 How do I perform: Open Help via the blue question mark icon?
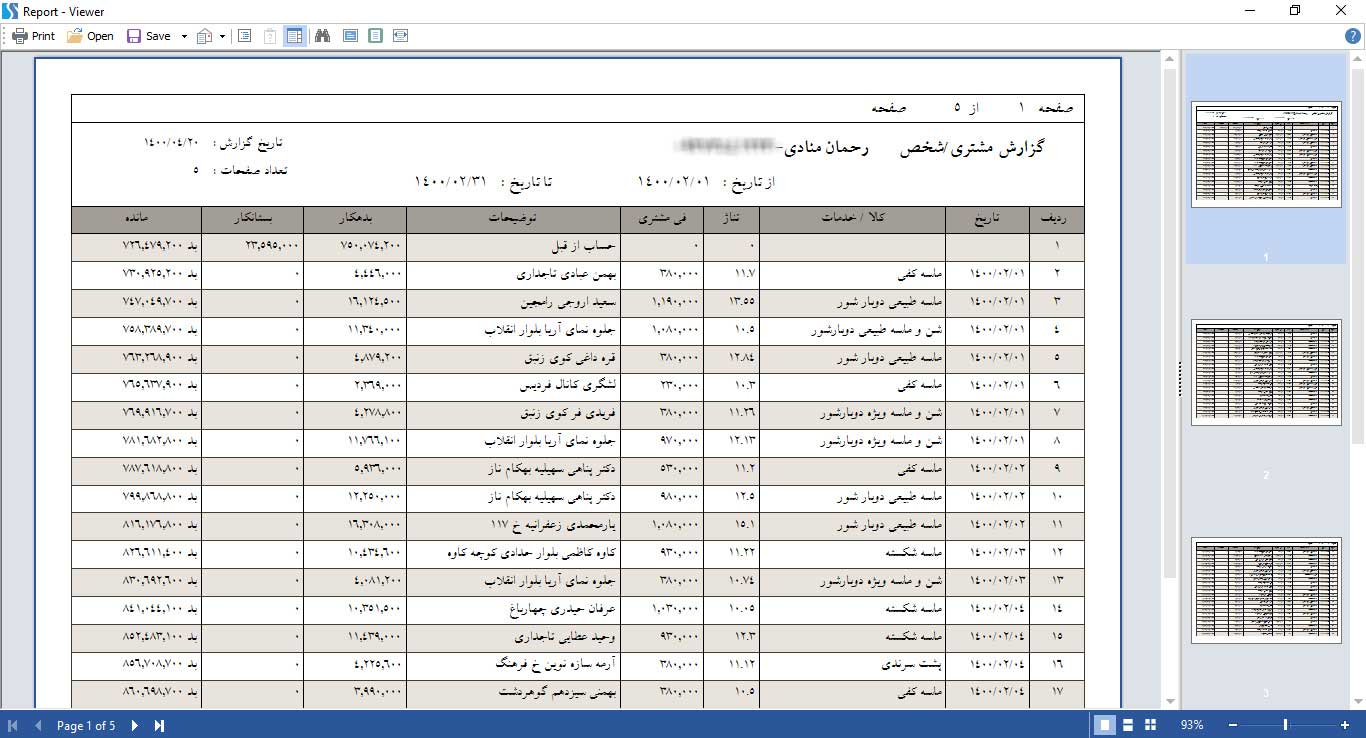(x=1353, y=36)
